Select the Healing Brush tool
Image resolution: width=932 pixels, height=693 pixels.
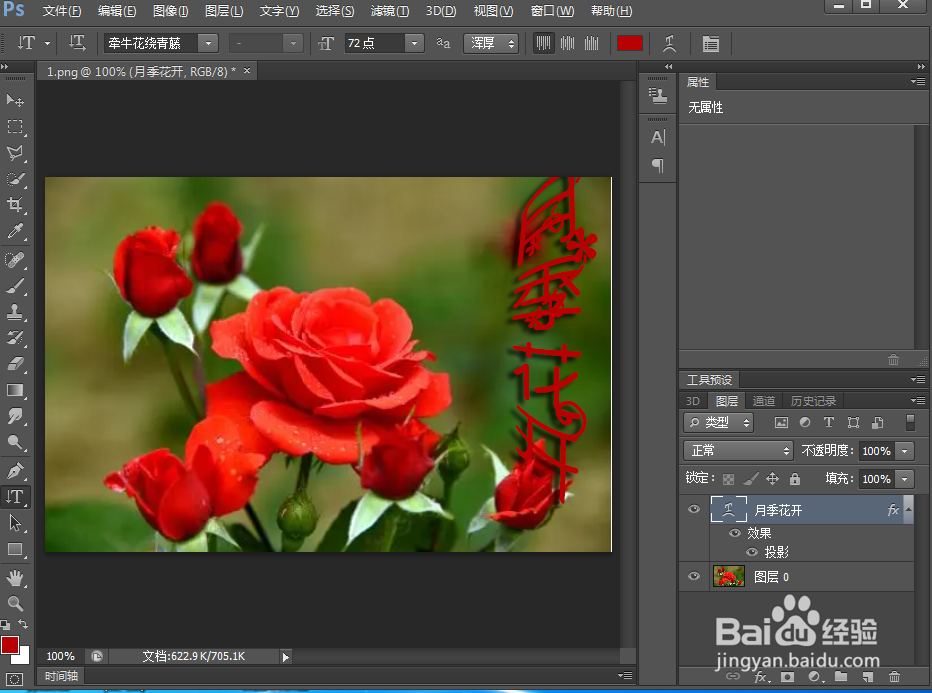point(15,260)
